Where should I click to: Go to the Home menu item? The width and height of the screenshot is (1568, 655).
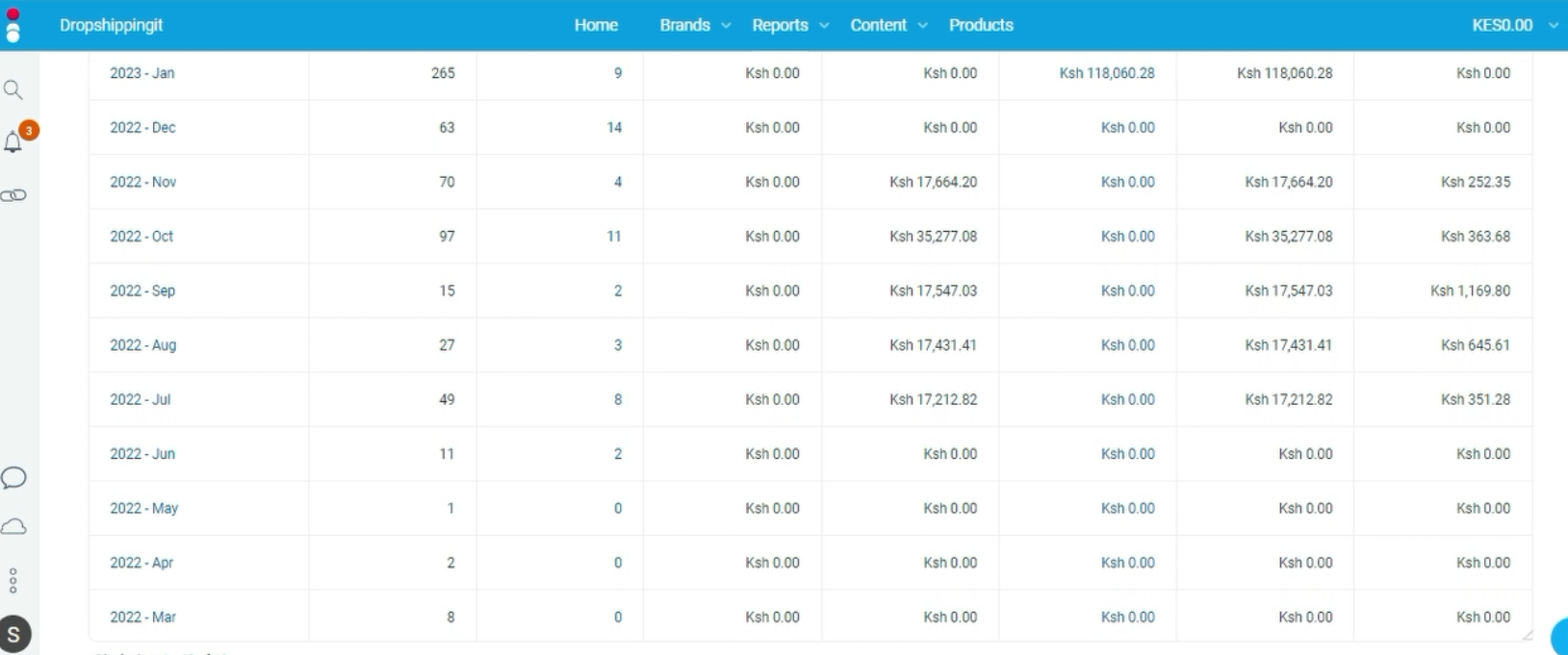[596, 25]
